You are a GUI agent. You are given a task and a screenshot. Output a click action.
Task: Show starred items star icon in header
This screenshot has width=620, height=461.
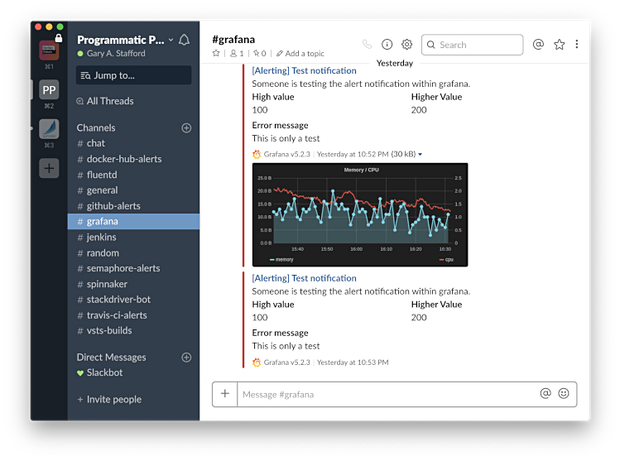(559, 44)
